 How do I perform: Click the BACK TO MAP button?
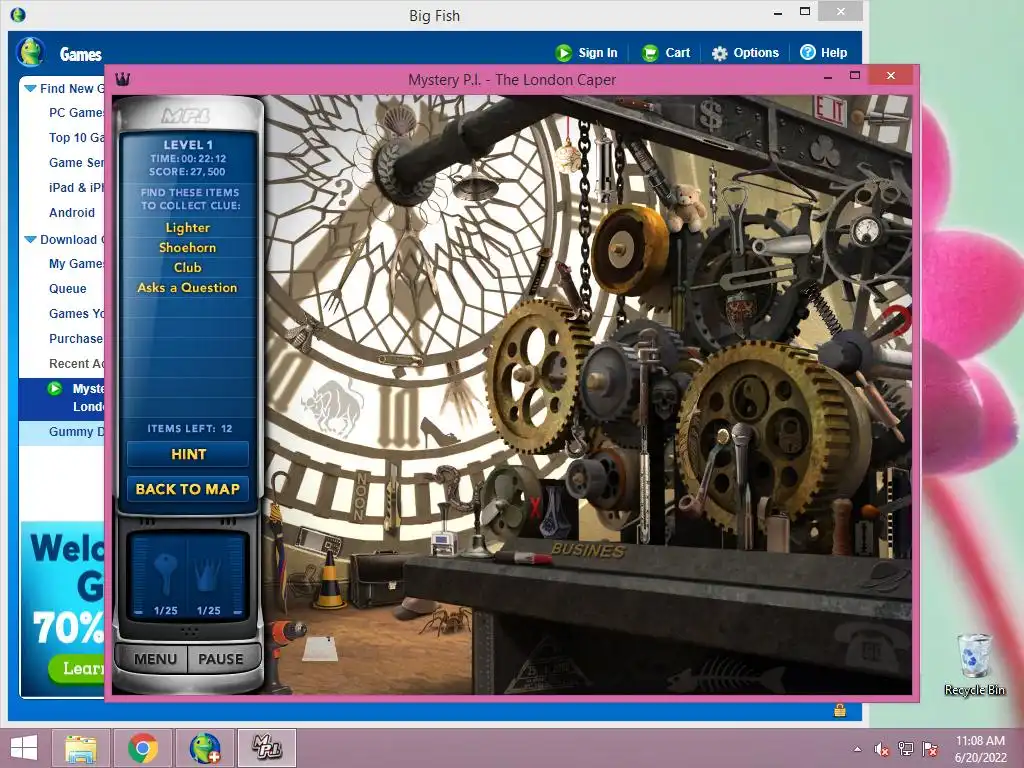point(188,488)
